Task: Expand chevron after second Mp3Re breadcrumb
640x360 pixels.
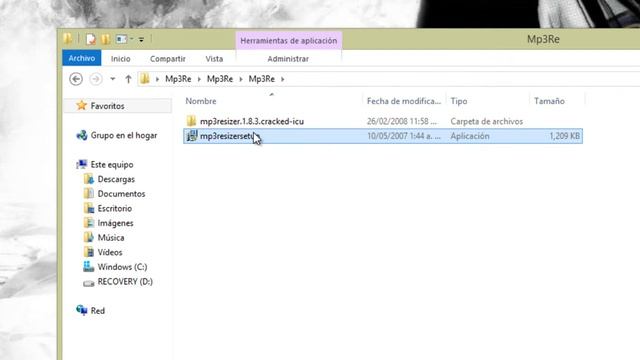Action: click(241, 79)
